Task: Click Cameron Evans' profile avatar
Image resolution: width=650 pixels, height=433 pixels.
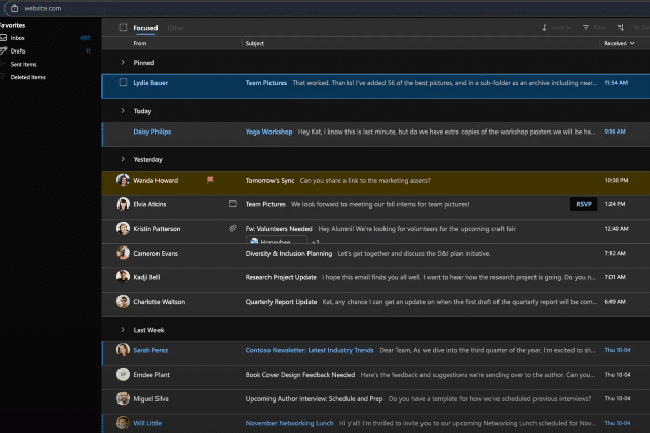Action: point(122,253)
